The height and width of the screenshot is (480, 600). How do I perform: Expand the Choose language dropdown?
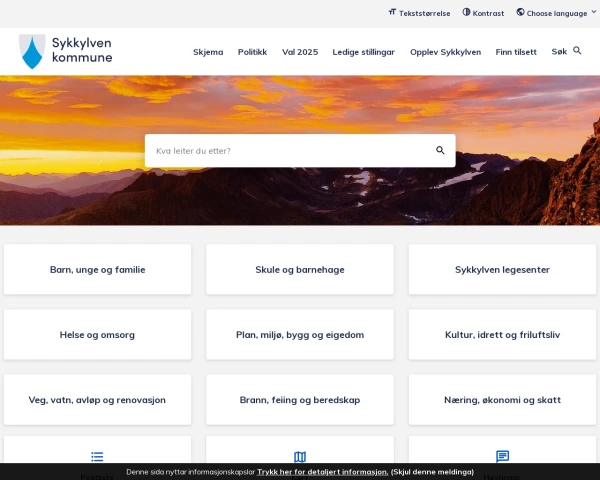click(x=556, y=13)
